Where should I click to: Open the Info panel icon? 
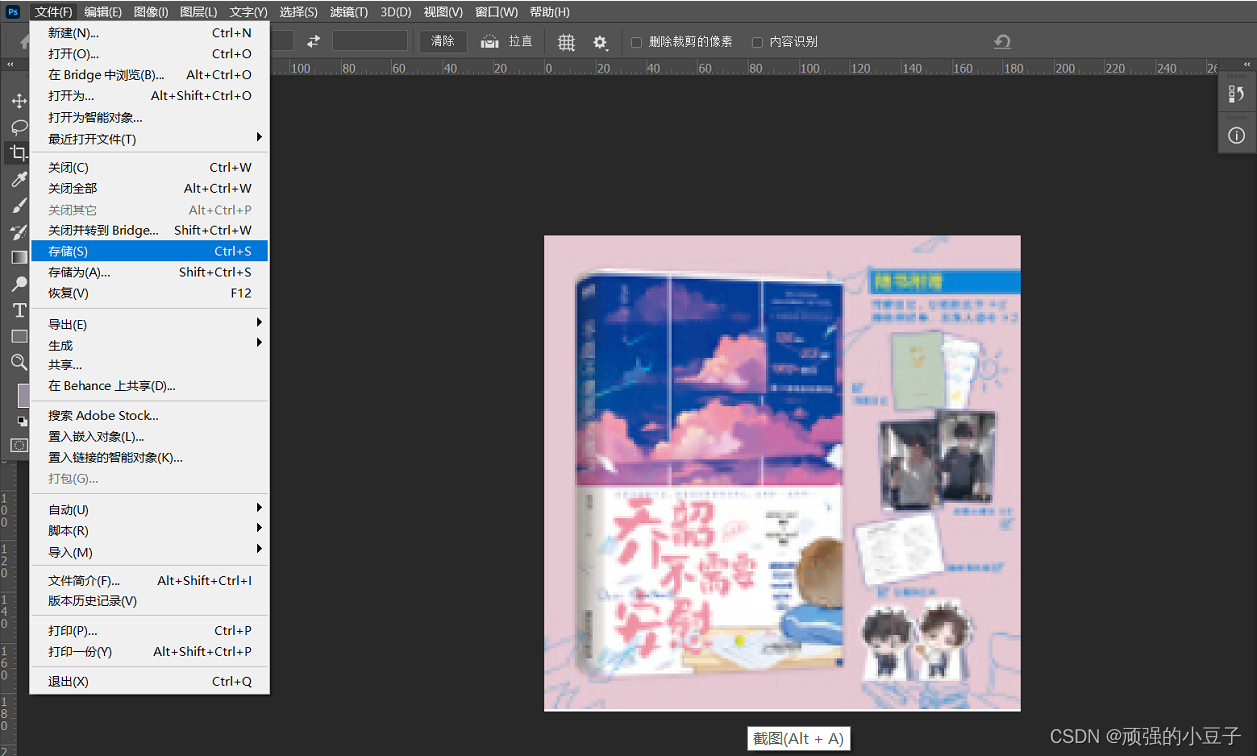tap(1237, 135)
